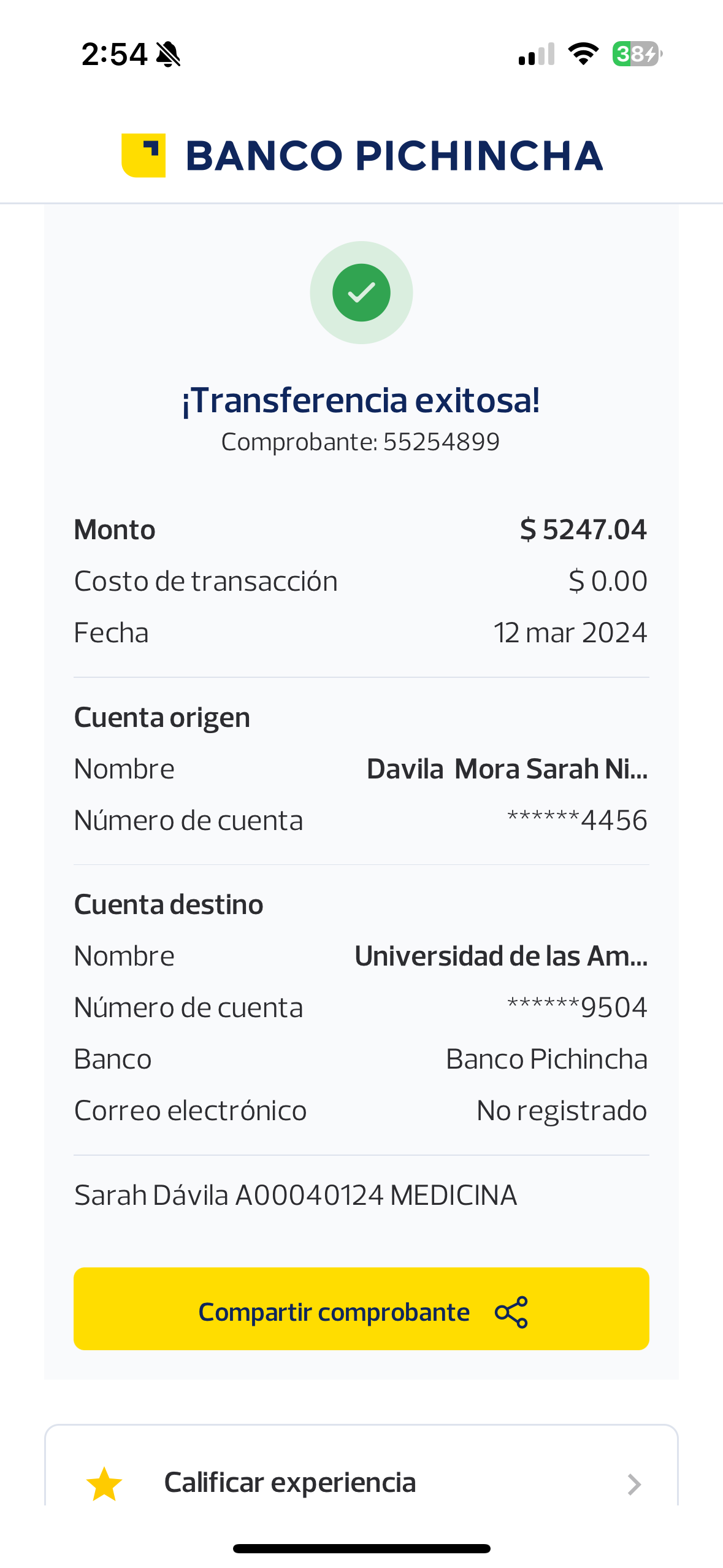
Task: Open the Calificar experiencia option
Action: pos(290,1483)
